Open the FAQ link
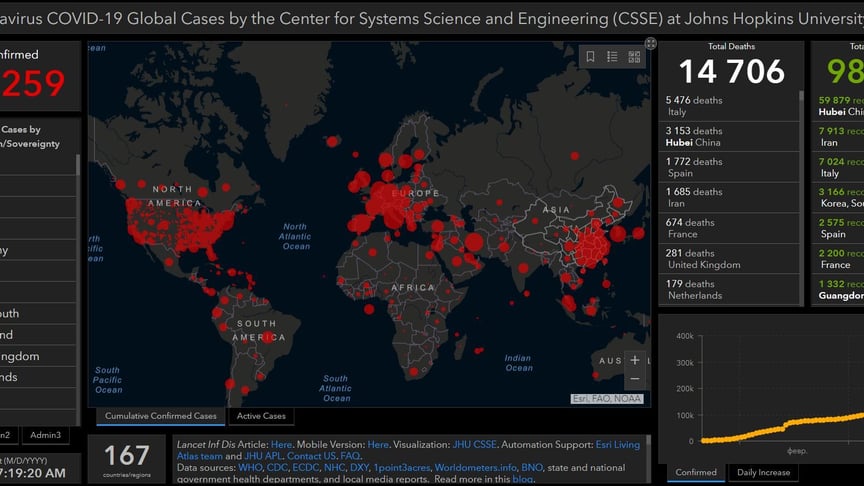This screenshot has height=486, width=864. [350, 456]
